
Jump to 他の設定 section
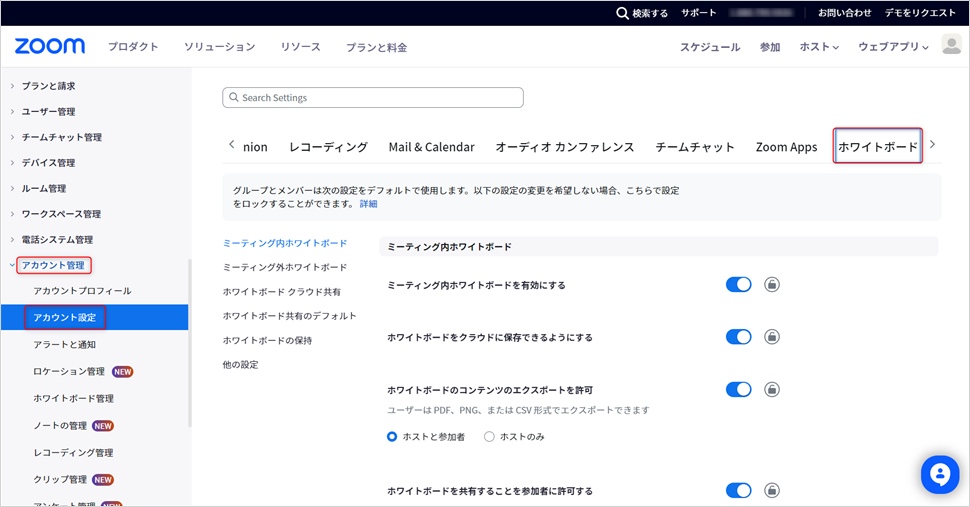coord(241,365)
